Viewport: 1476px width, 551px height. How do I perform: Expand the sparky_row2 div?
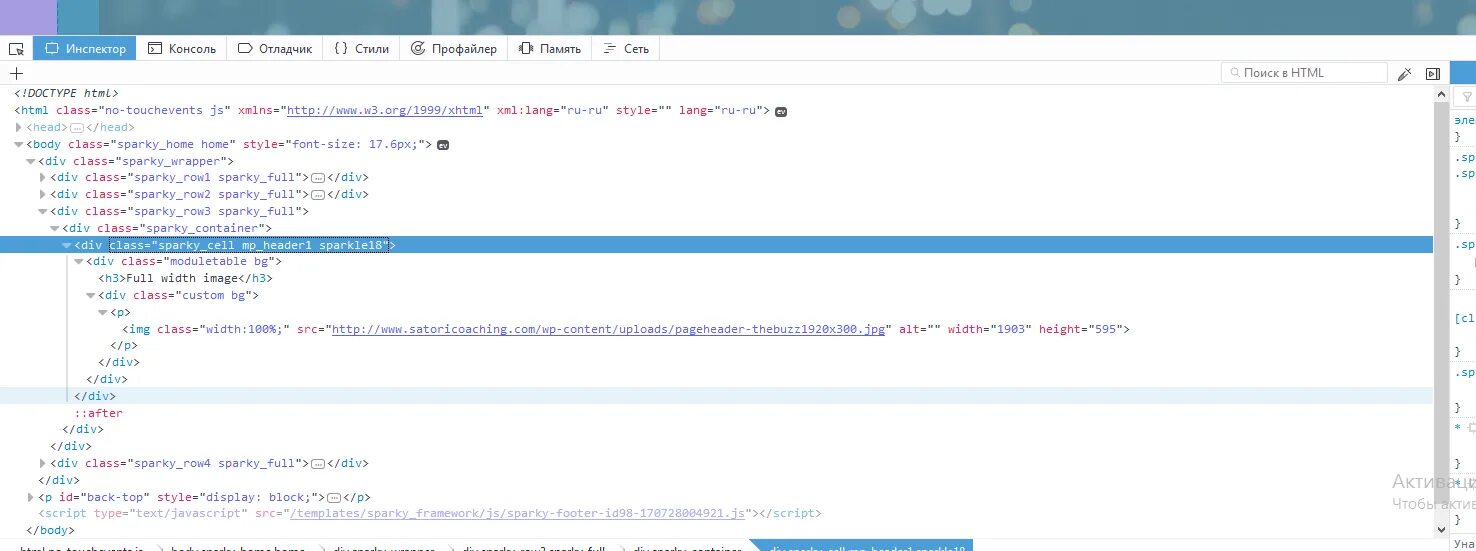[x=43, y=195]
